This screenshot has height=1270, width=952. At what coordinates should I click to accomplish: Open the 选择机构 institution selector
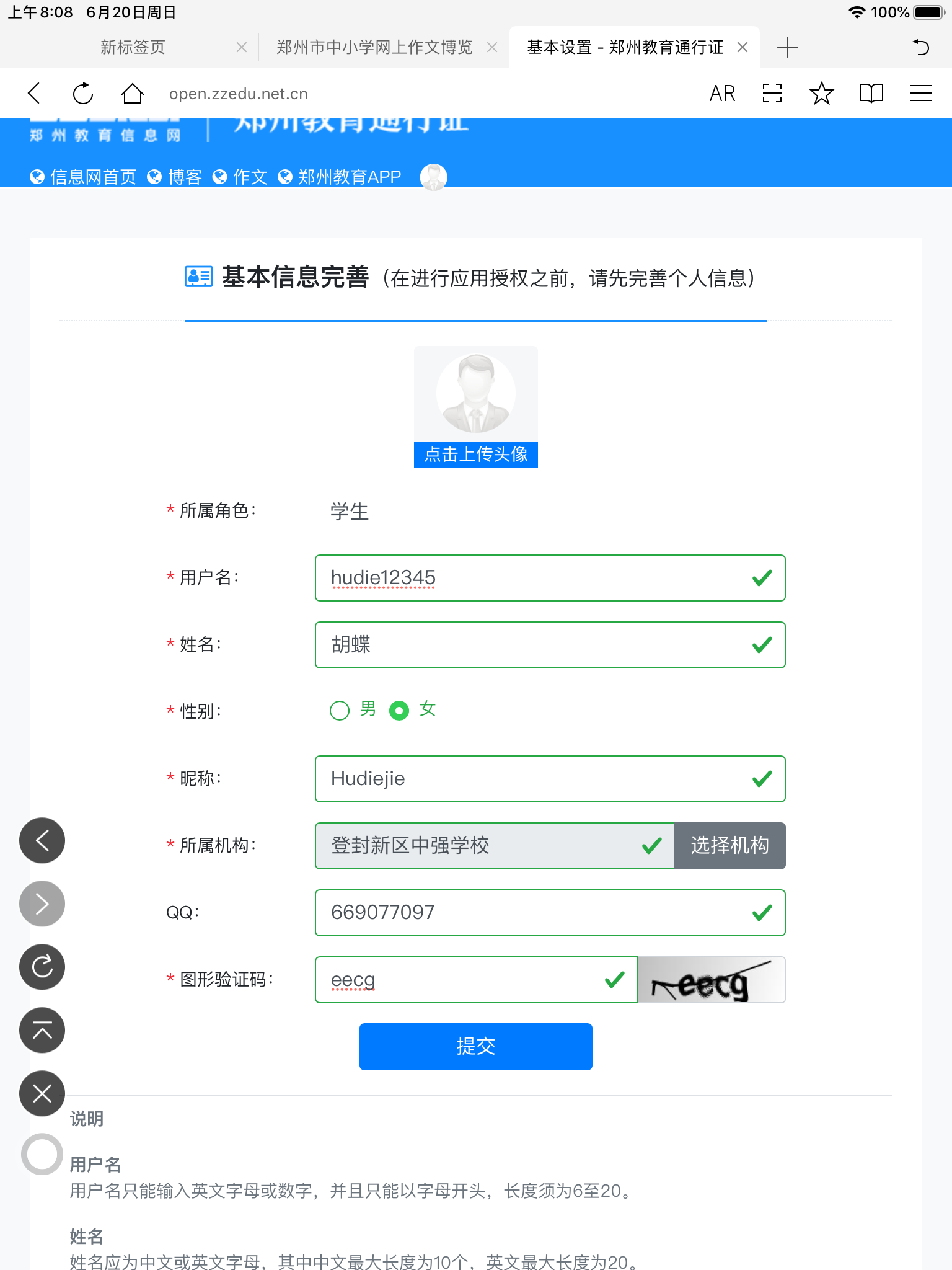tap(729, 846)
